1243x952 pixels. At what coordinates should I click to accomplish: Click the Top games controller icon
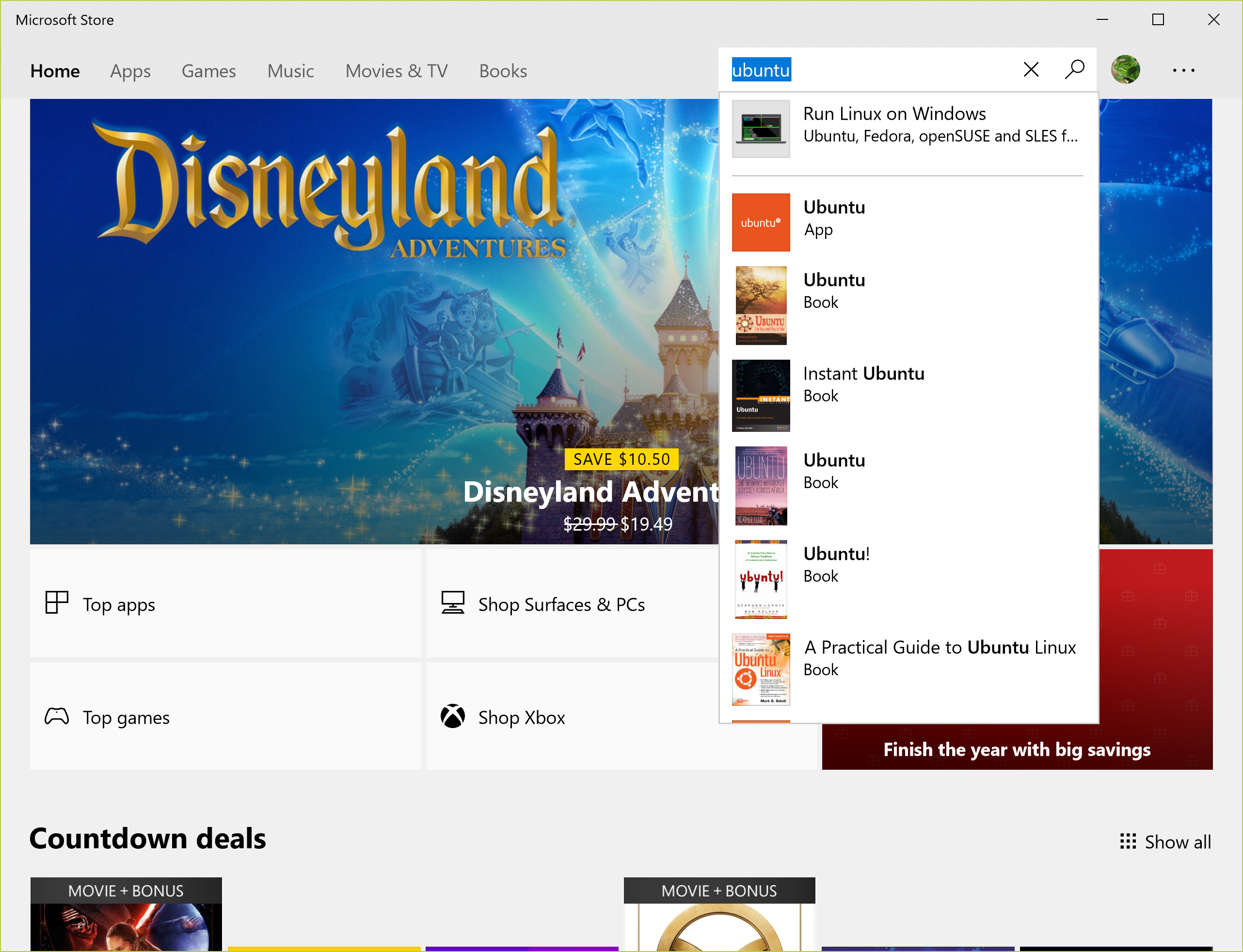click(x=57, y=716)
